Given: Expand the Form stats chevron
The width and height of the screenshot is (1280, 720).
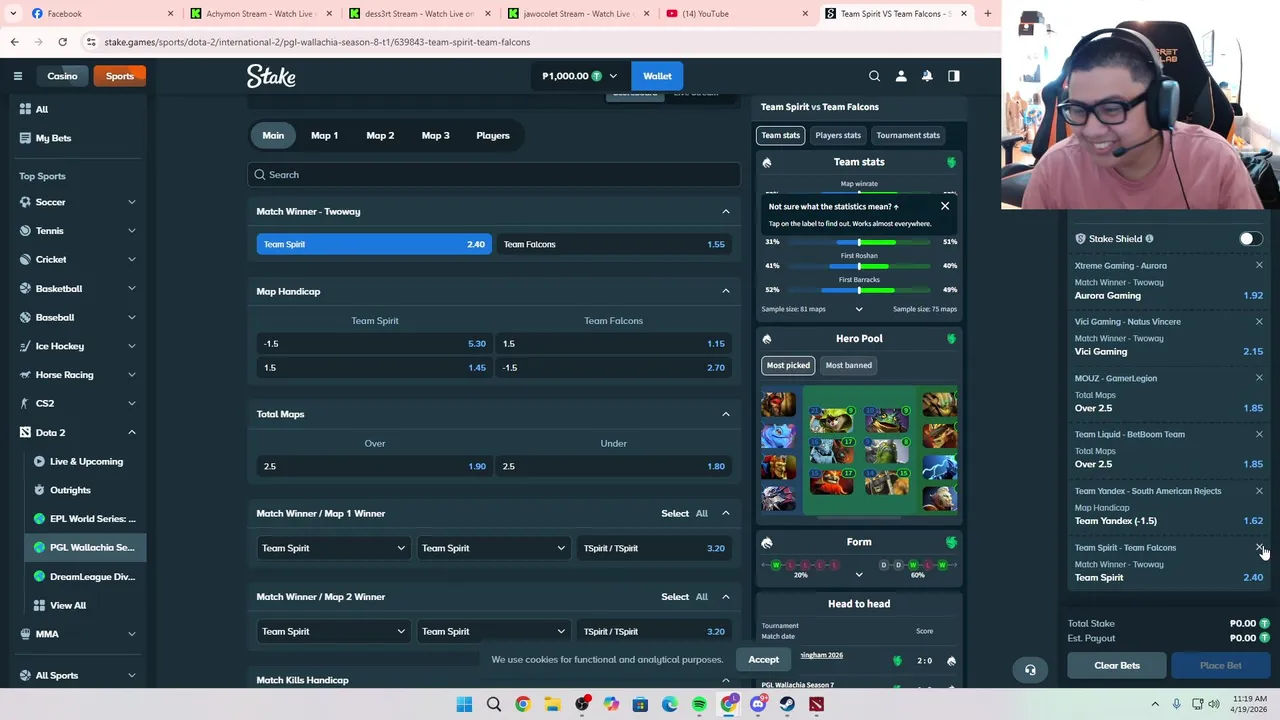Looking at the screenshot, I should (x=858, y=575).
